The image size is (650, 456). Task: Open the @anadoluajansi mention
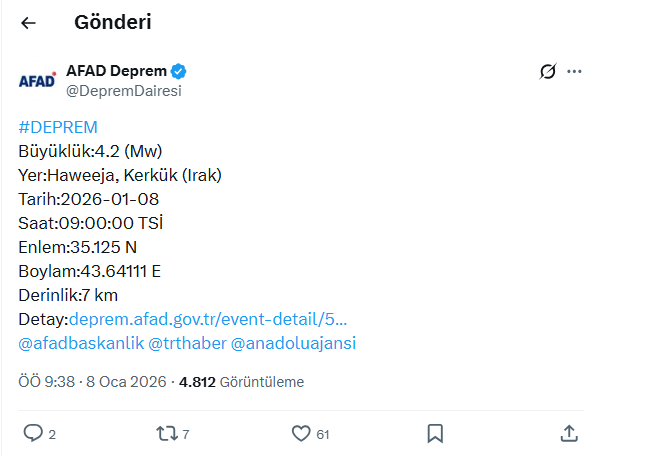[x=293, y=343]
